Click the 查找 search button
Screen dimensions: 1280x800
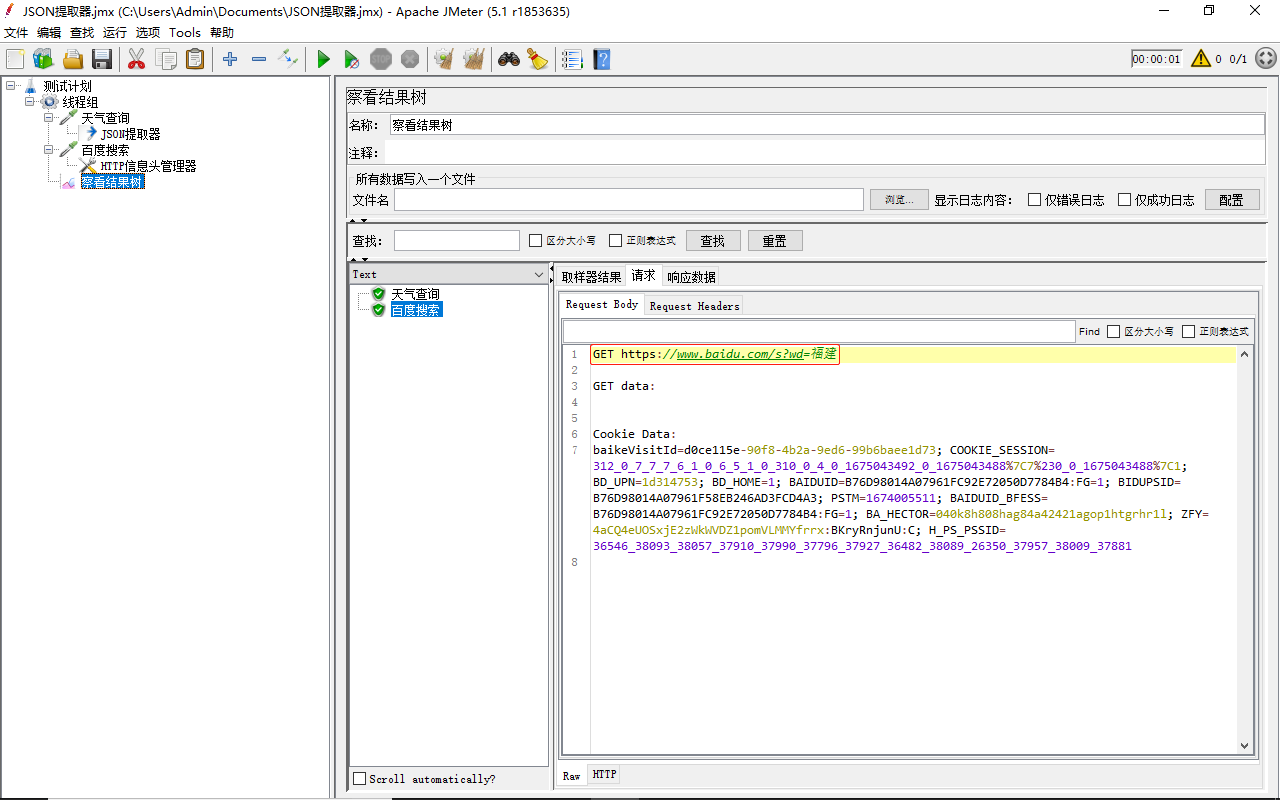[x=712, y=241]
